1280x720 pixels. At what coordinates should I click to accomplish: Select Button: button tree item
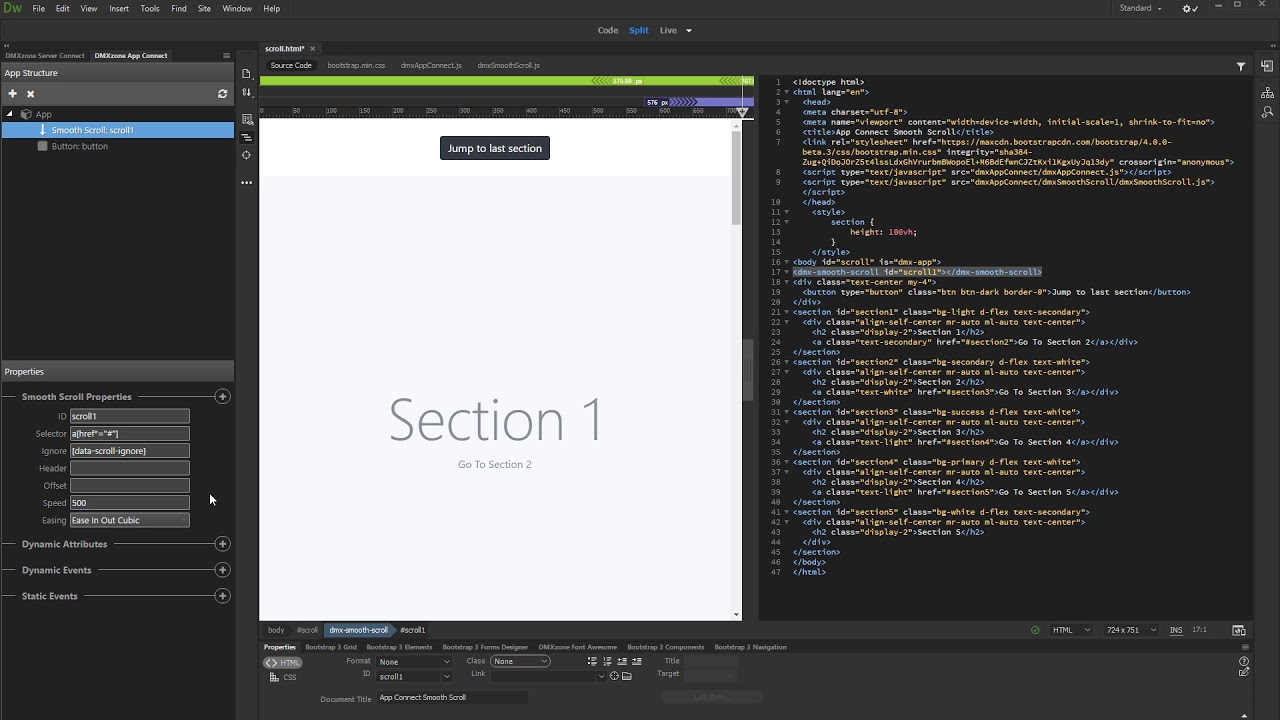[x=79, y=146]
